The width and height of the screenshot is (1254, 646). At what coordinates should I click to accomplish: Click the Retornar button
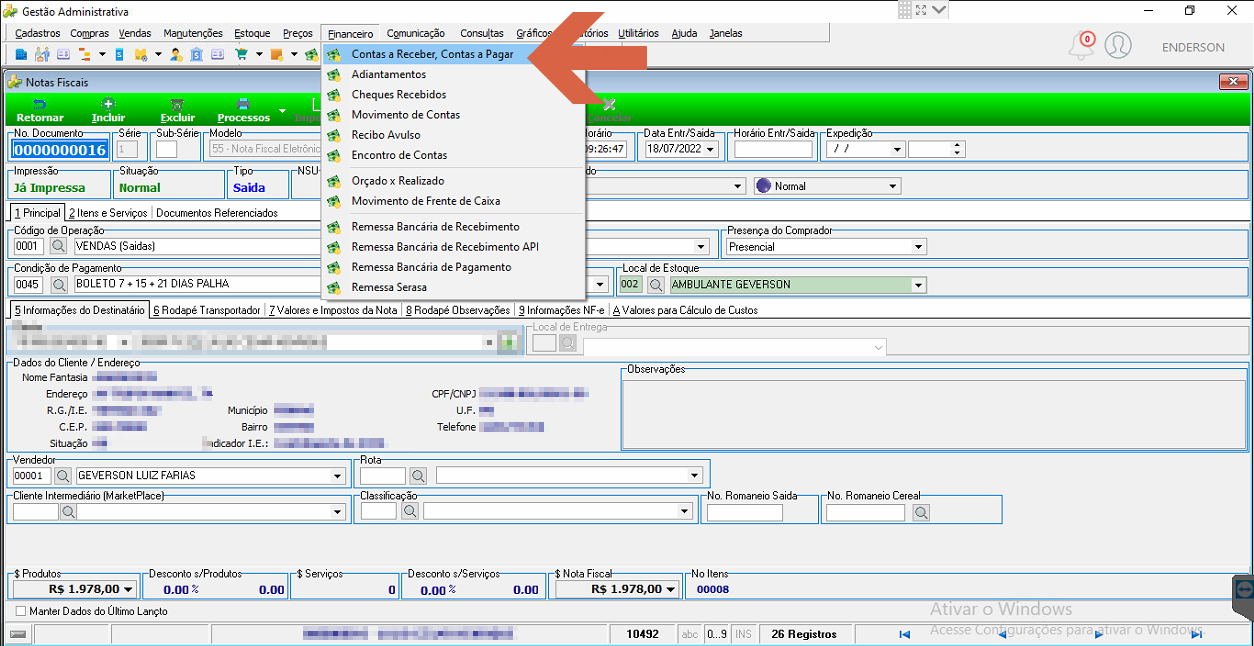coord(40,110)
